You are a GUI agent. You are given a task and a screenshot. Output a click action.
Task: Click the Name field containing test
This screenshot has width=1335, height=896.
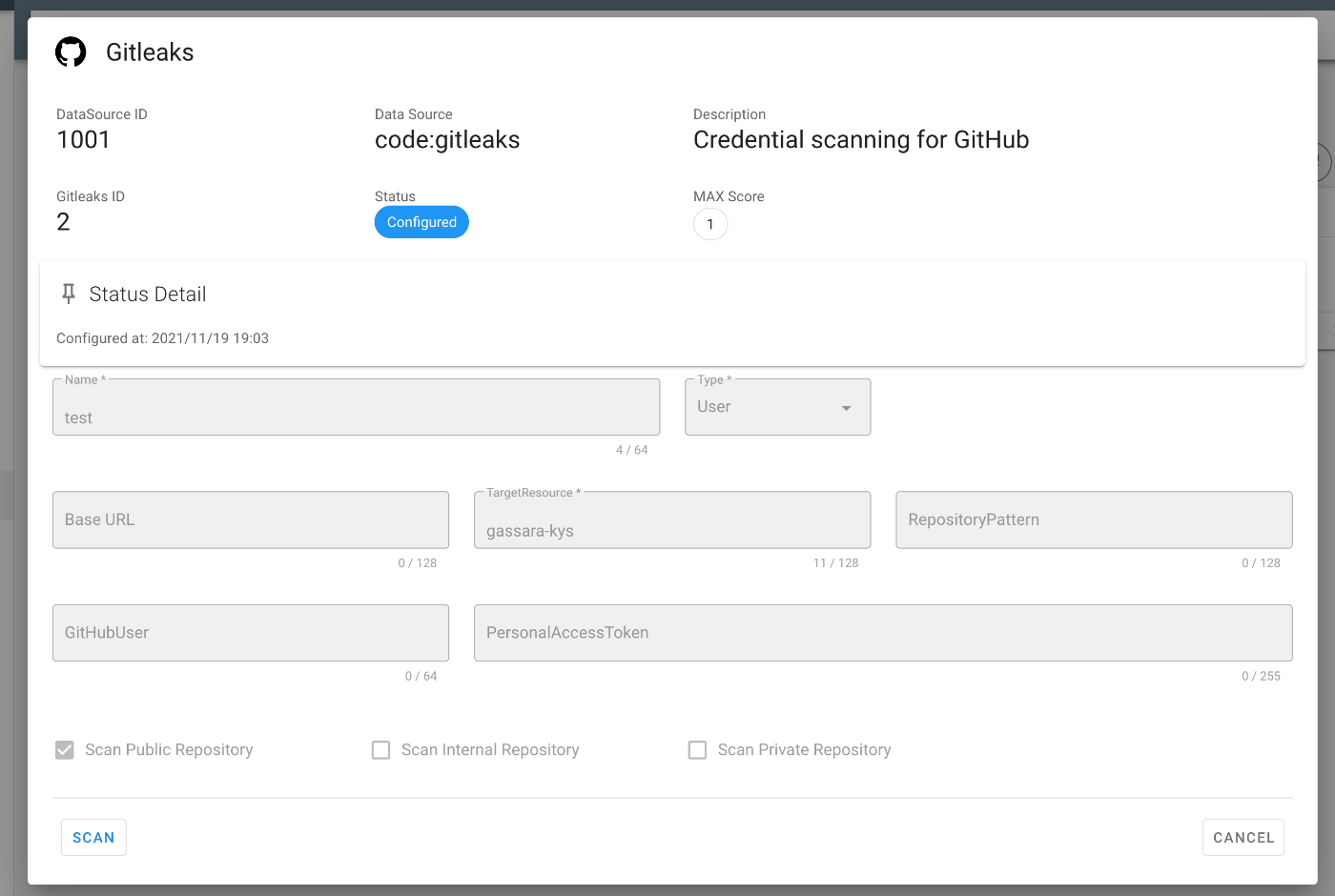(x=357, y=407)
